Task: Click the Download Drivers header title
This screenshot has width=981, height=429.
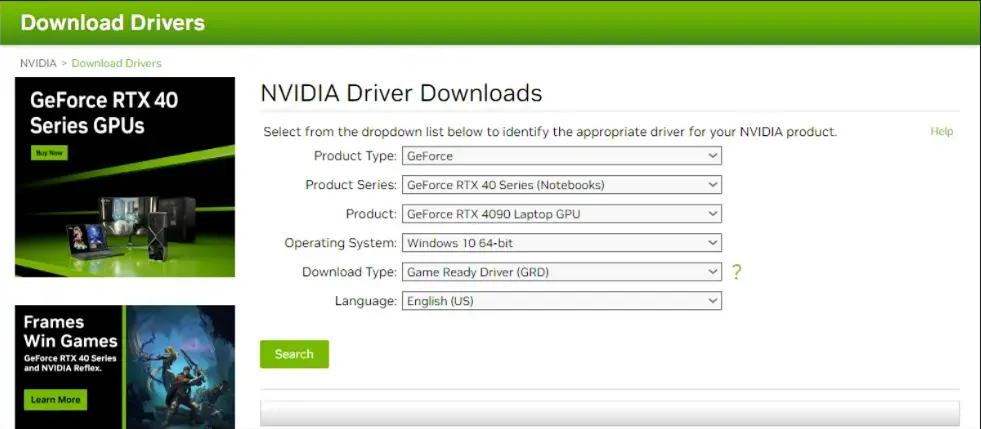Action: tap(113, 23)
